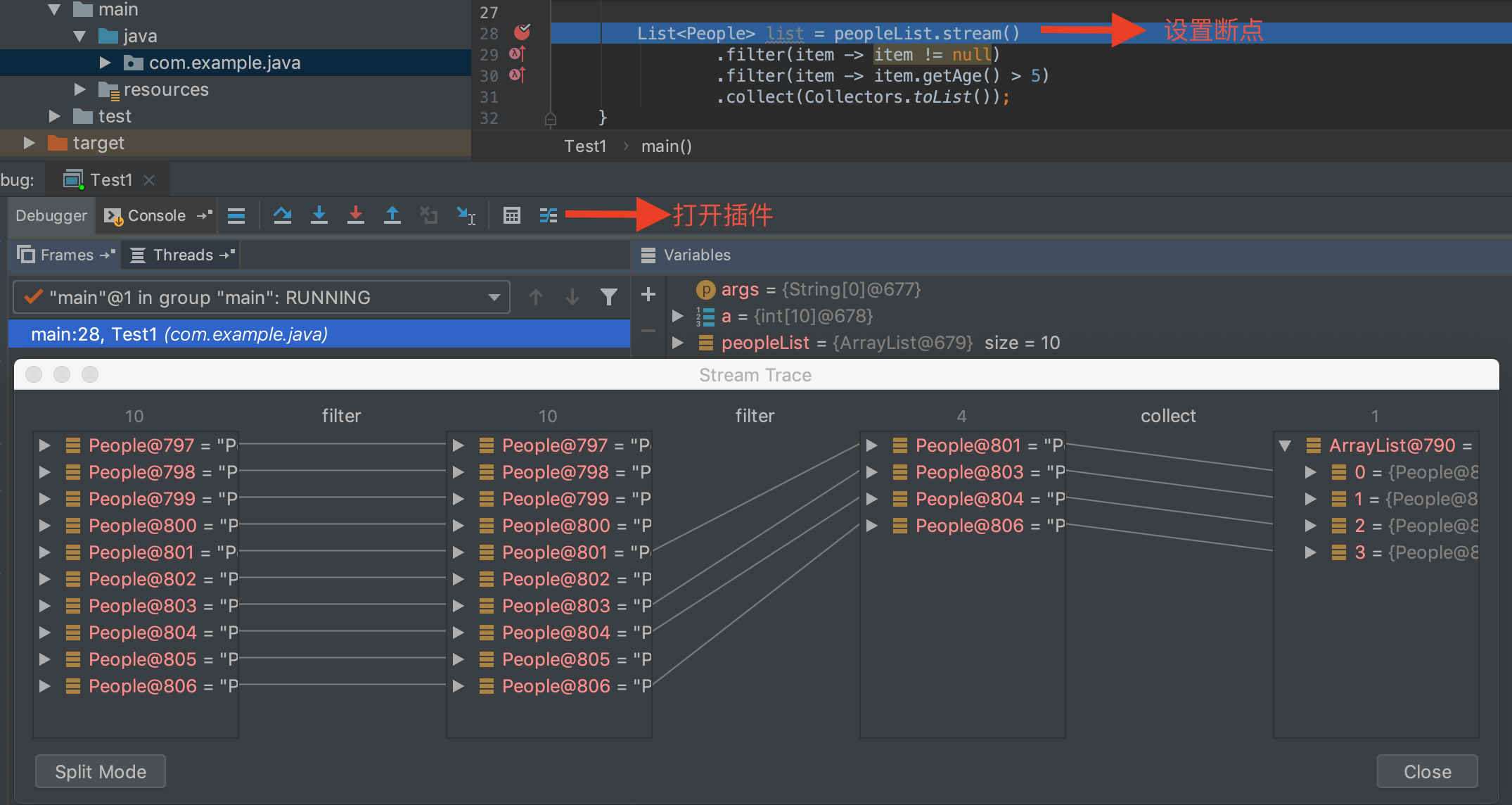Click the Step Over icon
The width and height of the screenshot is (1512, 805).
click(283, 215)
